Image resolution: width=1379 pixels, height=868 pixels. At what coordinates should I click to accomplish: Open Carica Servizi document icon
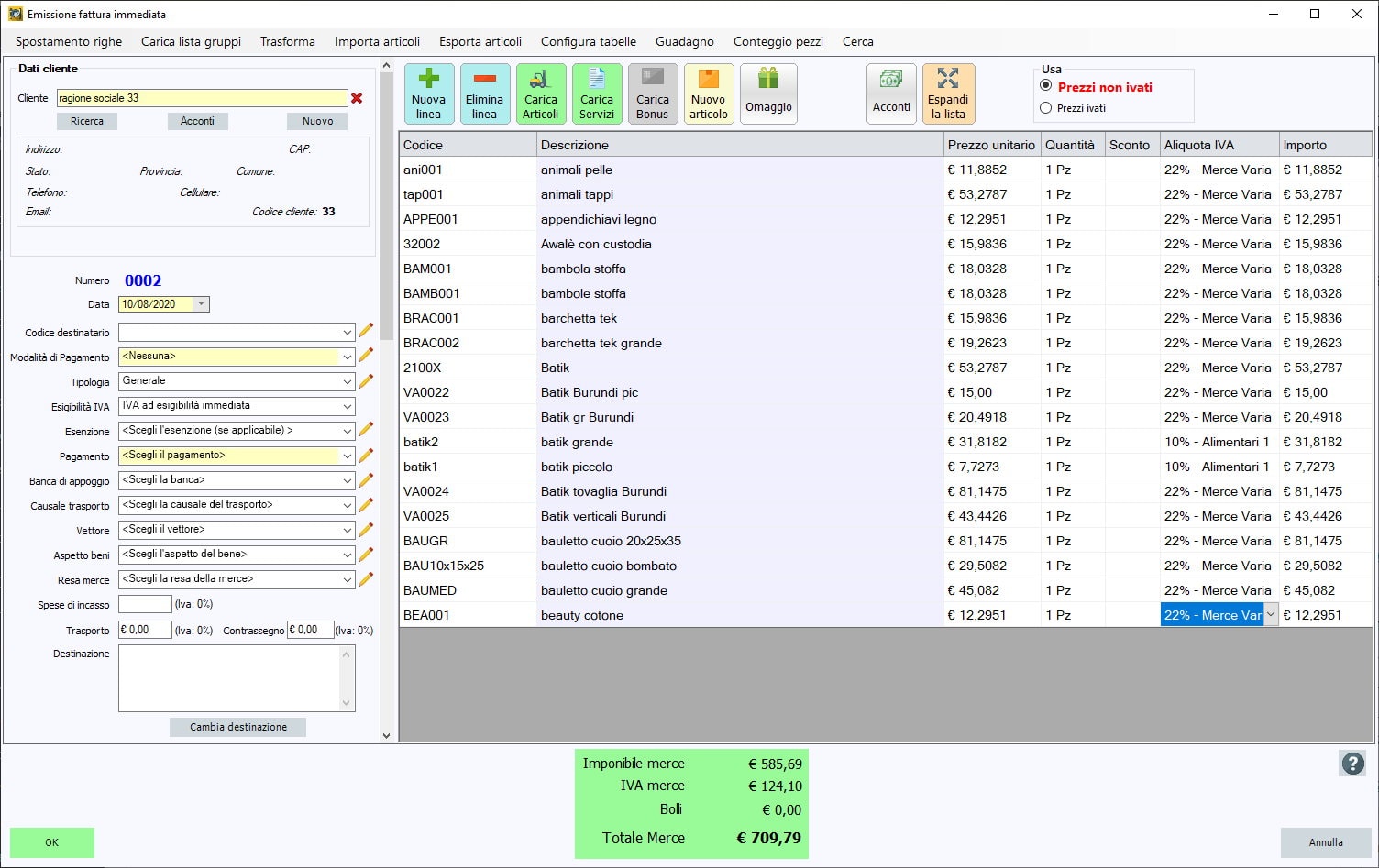tap(597, 93)
